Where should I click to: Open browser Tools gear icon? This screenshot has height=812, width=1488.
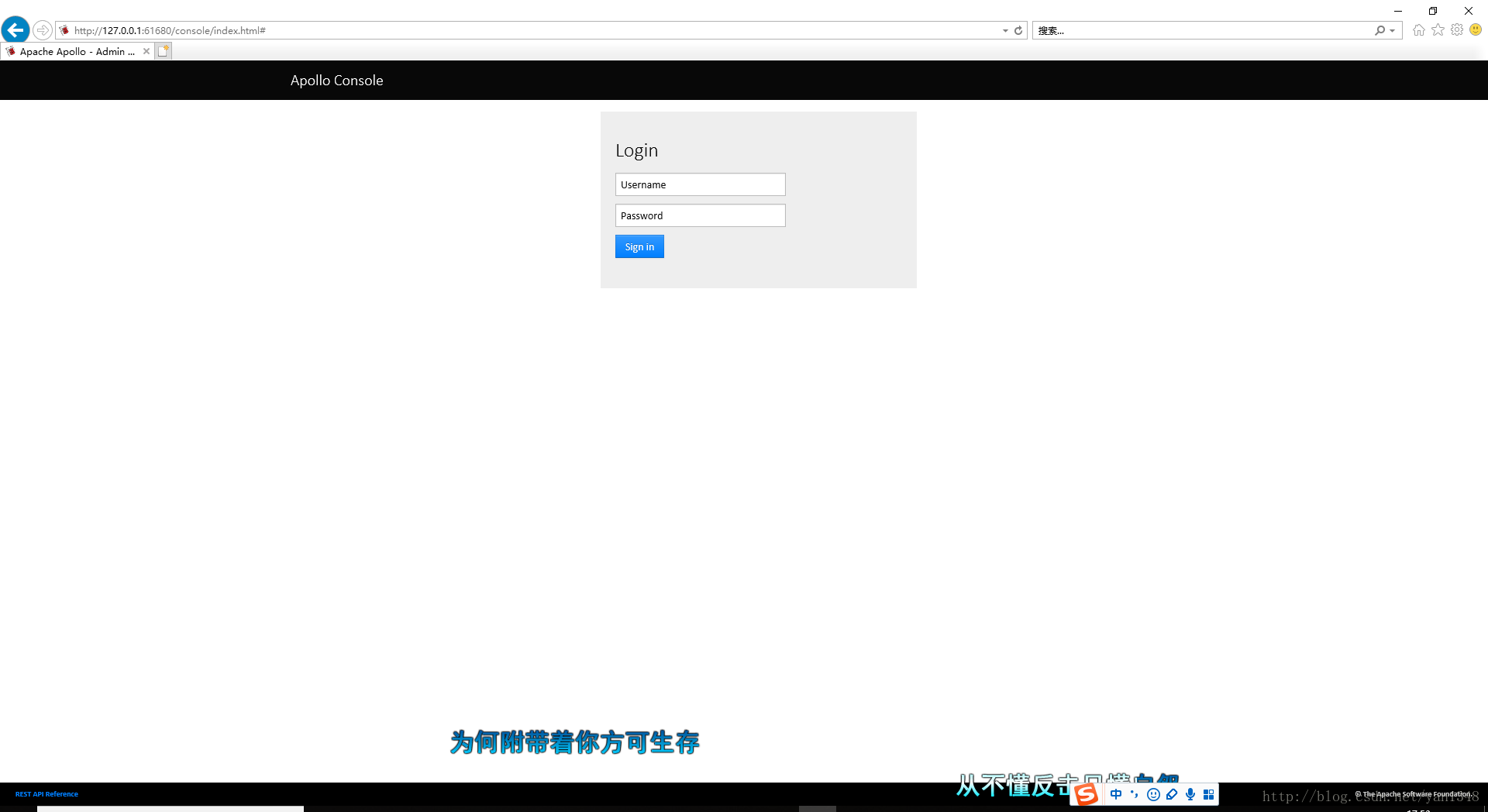point(1457,29)
